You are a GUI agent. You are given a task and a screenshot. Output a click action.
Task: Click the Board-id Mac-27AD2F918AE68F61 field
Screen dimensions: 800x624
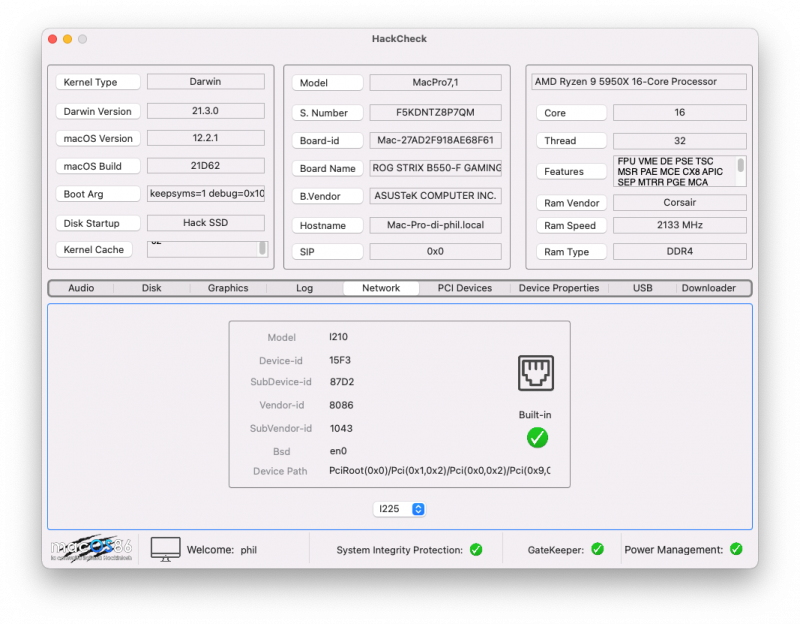[435, 140]
